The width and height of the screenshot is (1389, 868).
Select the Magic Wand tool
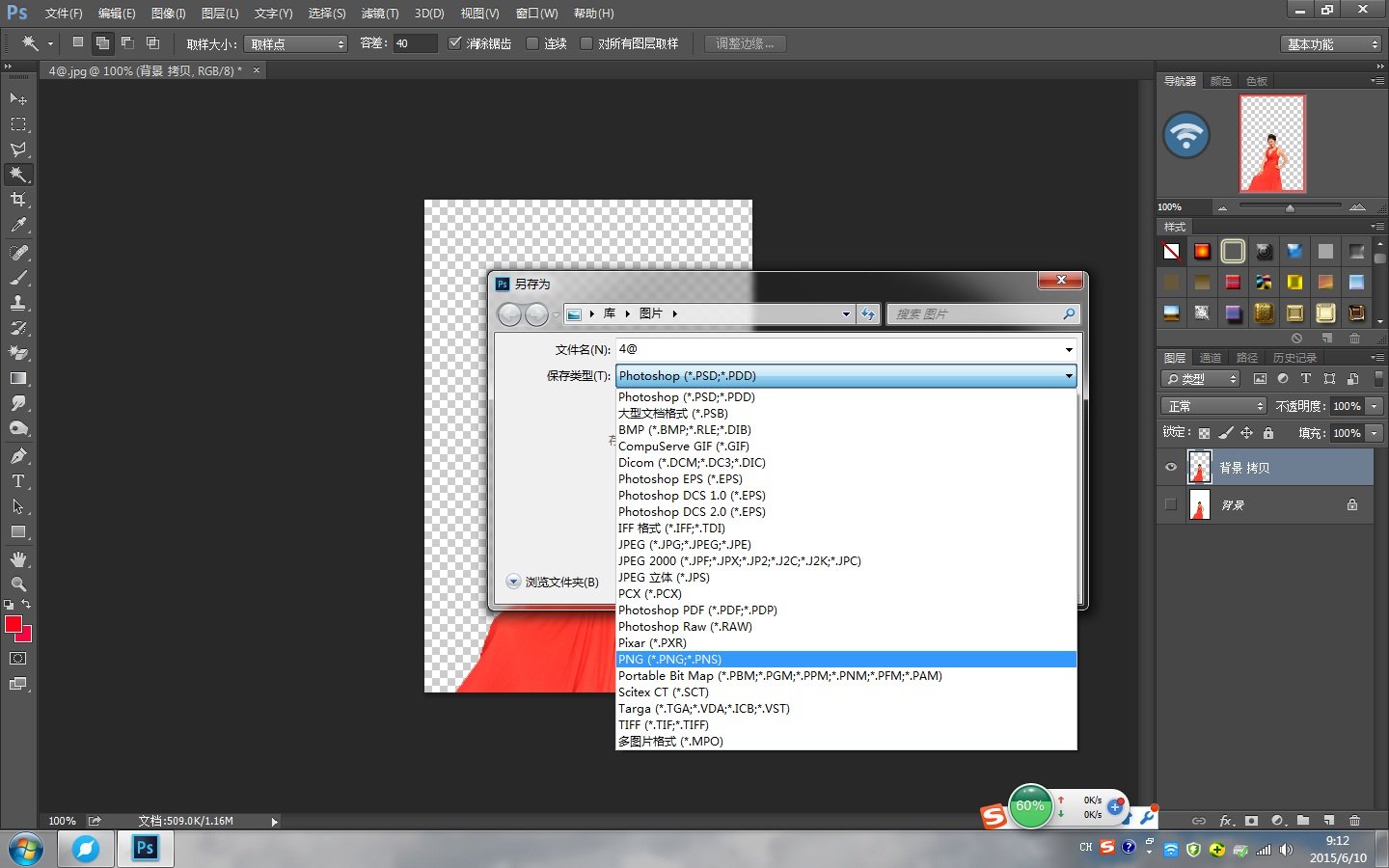click(x=17, y=175)
